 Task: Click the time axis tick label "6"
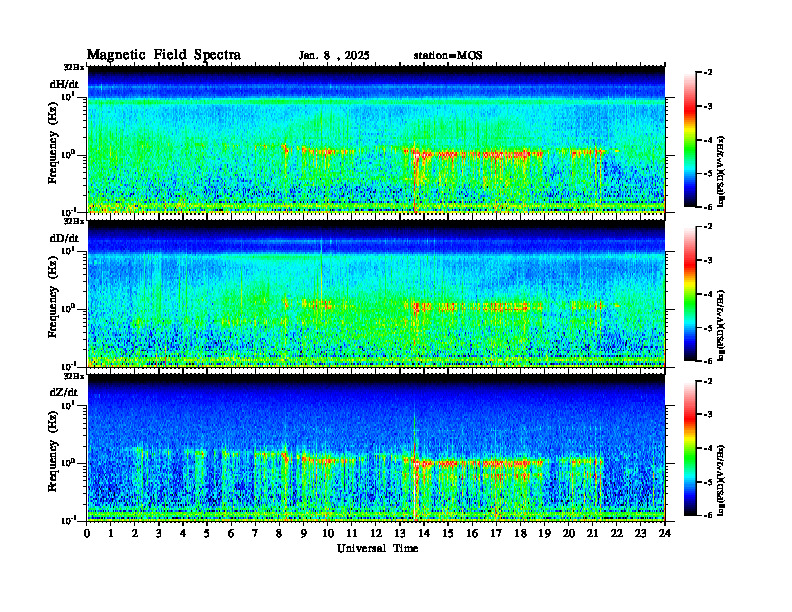click(231, 534)
